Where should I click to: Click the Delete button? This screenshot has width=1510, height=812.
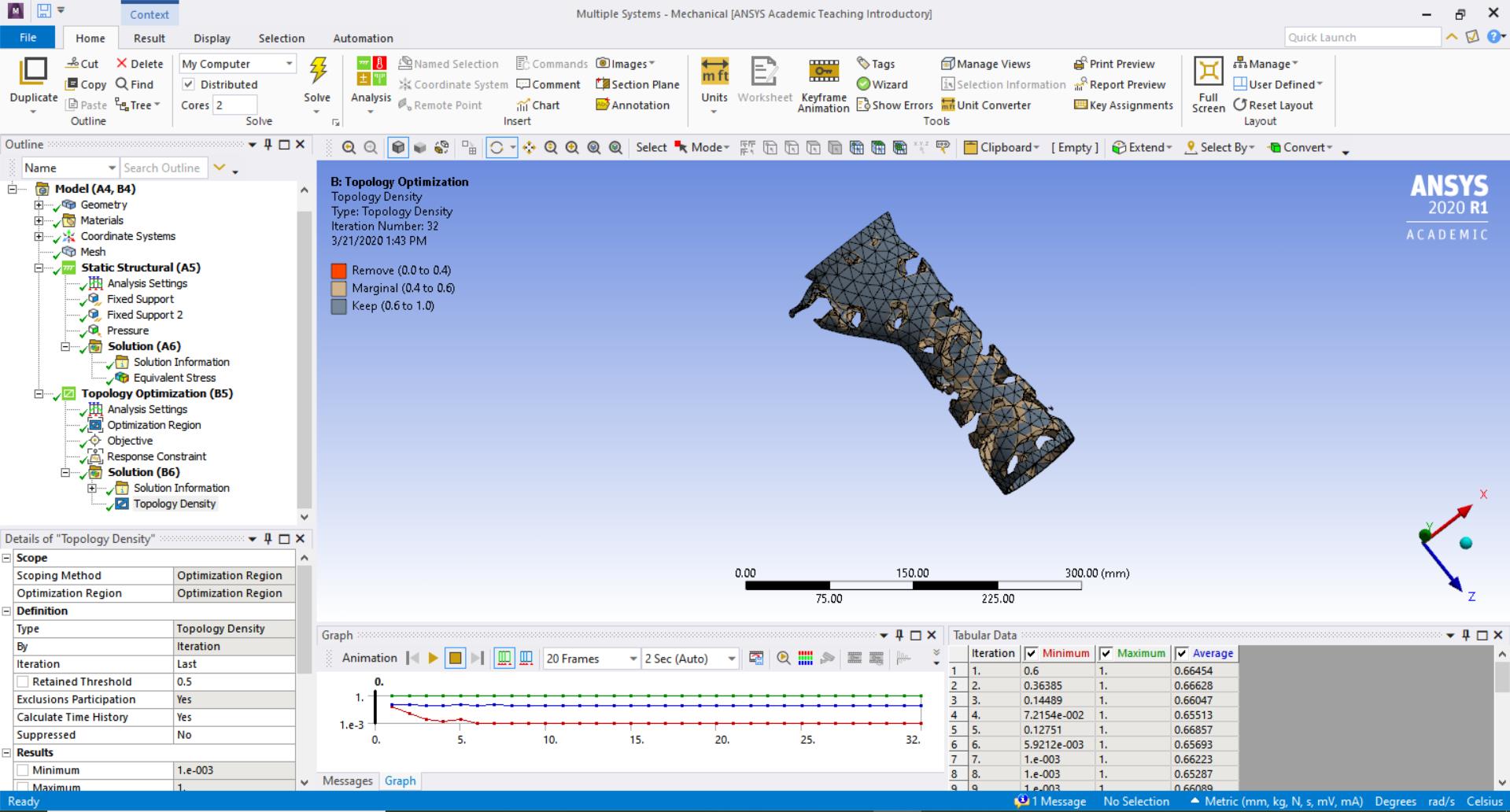pyautogui.click(x=139, y=64)
